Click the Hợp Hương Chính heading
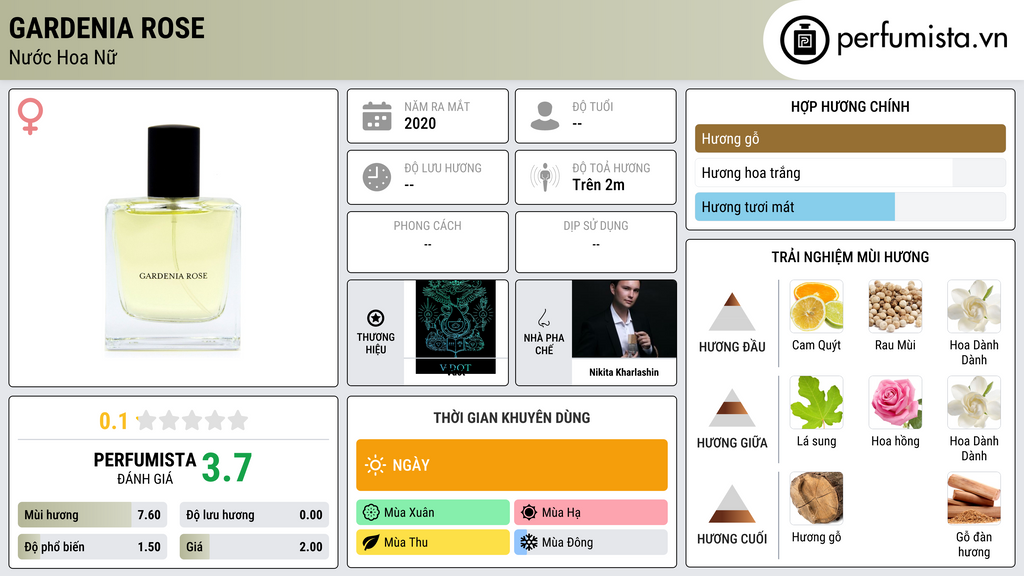1024x576 pixels. point(850,106)
